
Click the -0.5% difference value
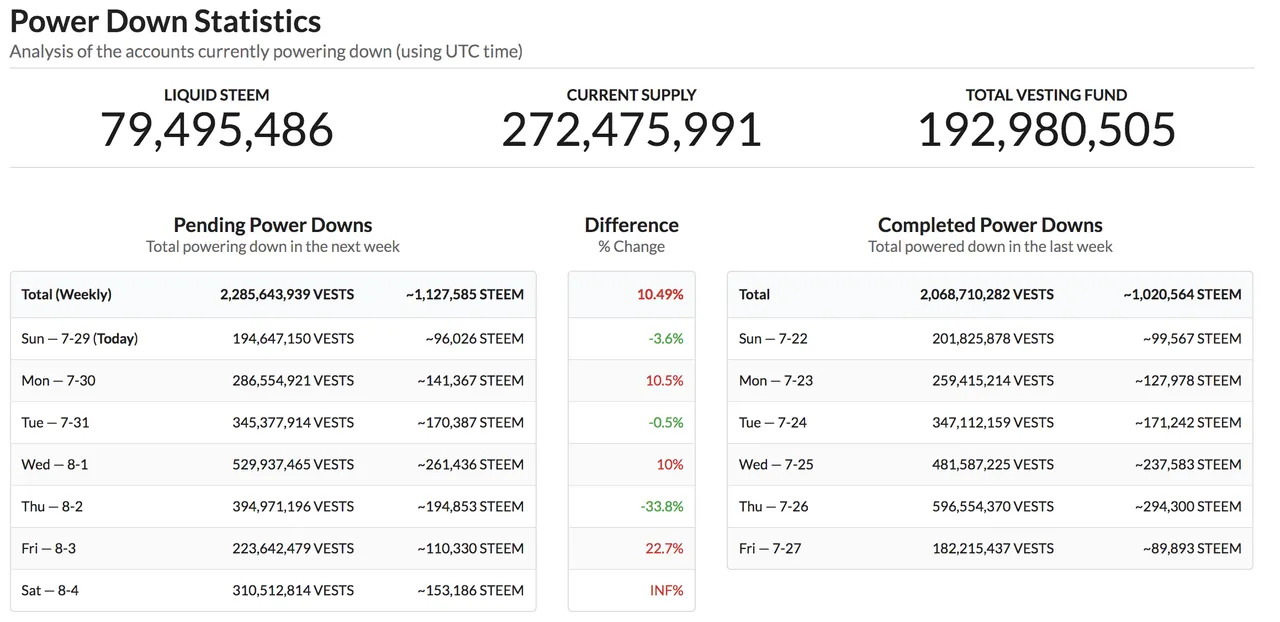tap(666, 422)
